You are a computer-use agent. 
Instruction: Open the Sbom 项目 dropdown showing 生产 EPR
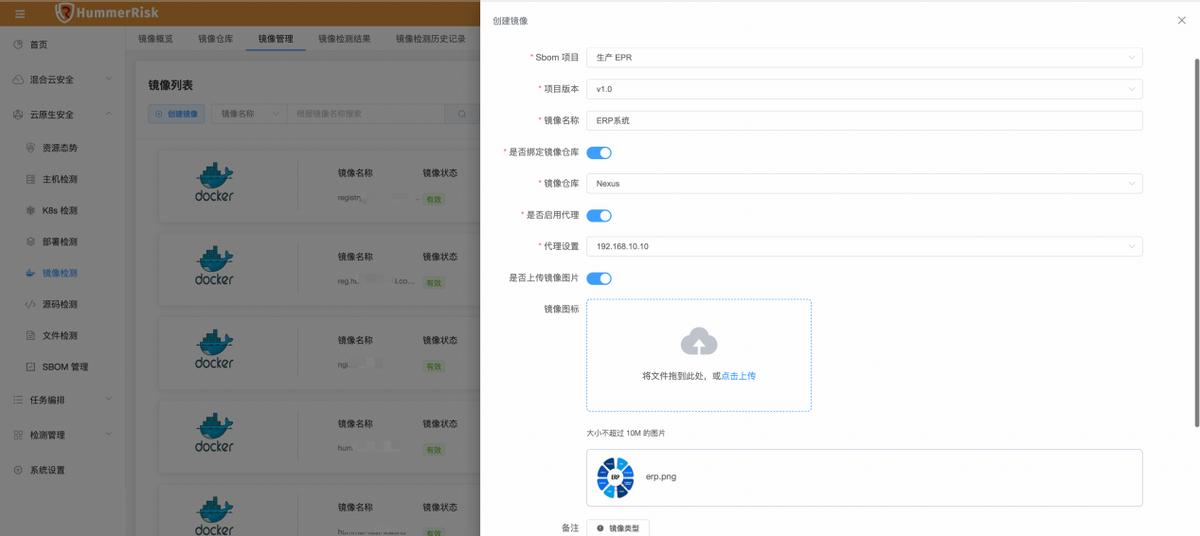864,58
